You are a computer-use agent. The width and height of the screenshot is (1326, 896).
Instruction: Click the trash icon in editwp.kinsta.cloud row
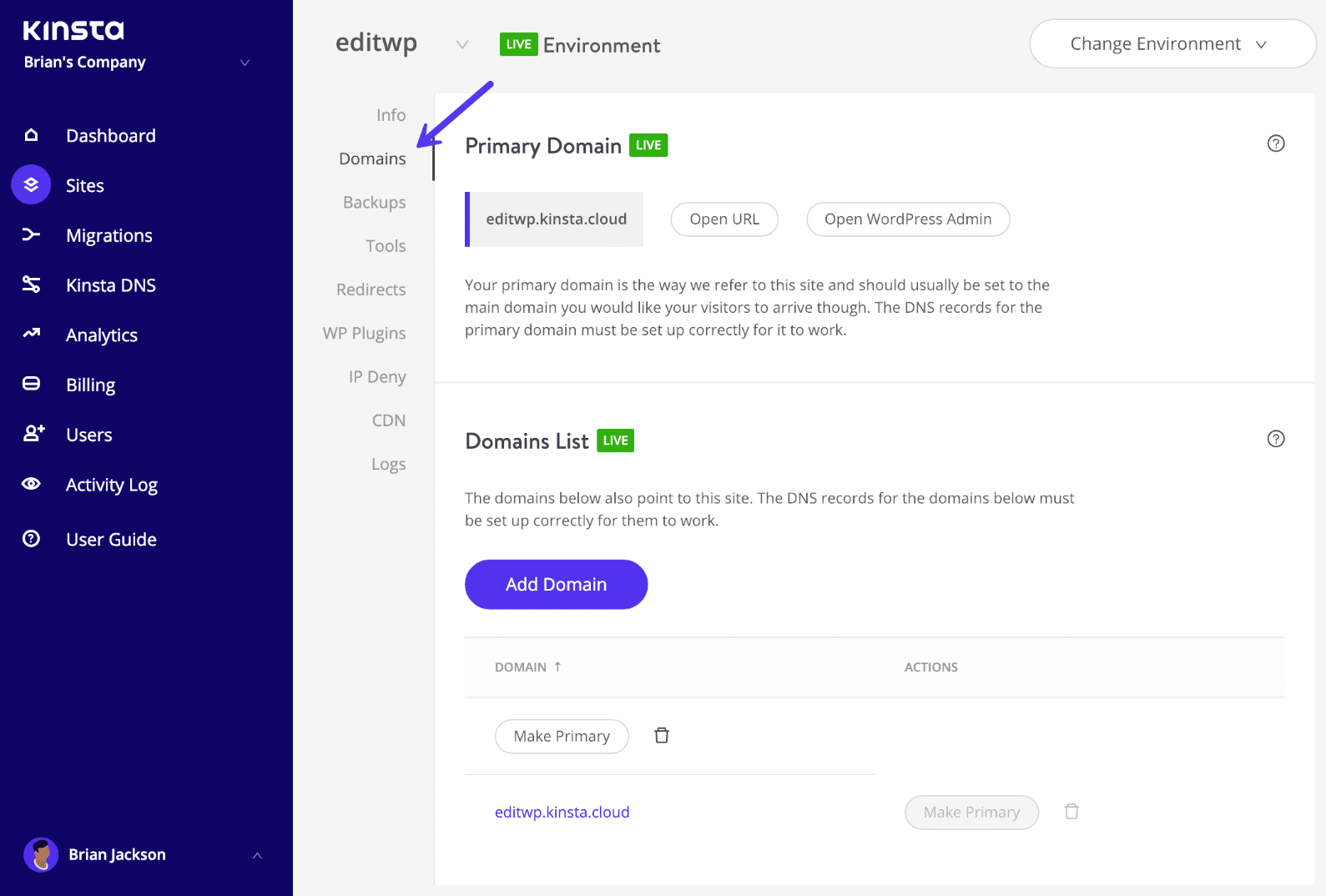point(1071,811)
